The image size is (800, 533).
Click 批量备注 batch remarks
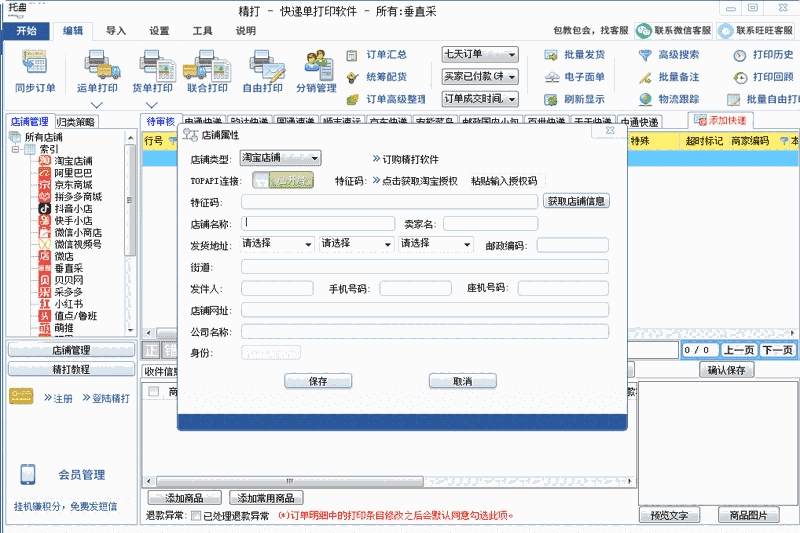click(669, 77)
